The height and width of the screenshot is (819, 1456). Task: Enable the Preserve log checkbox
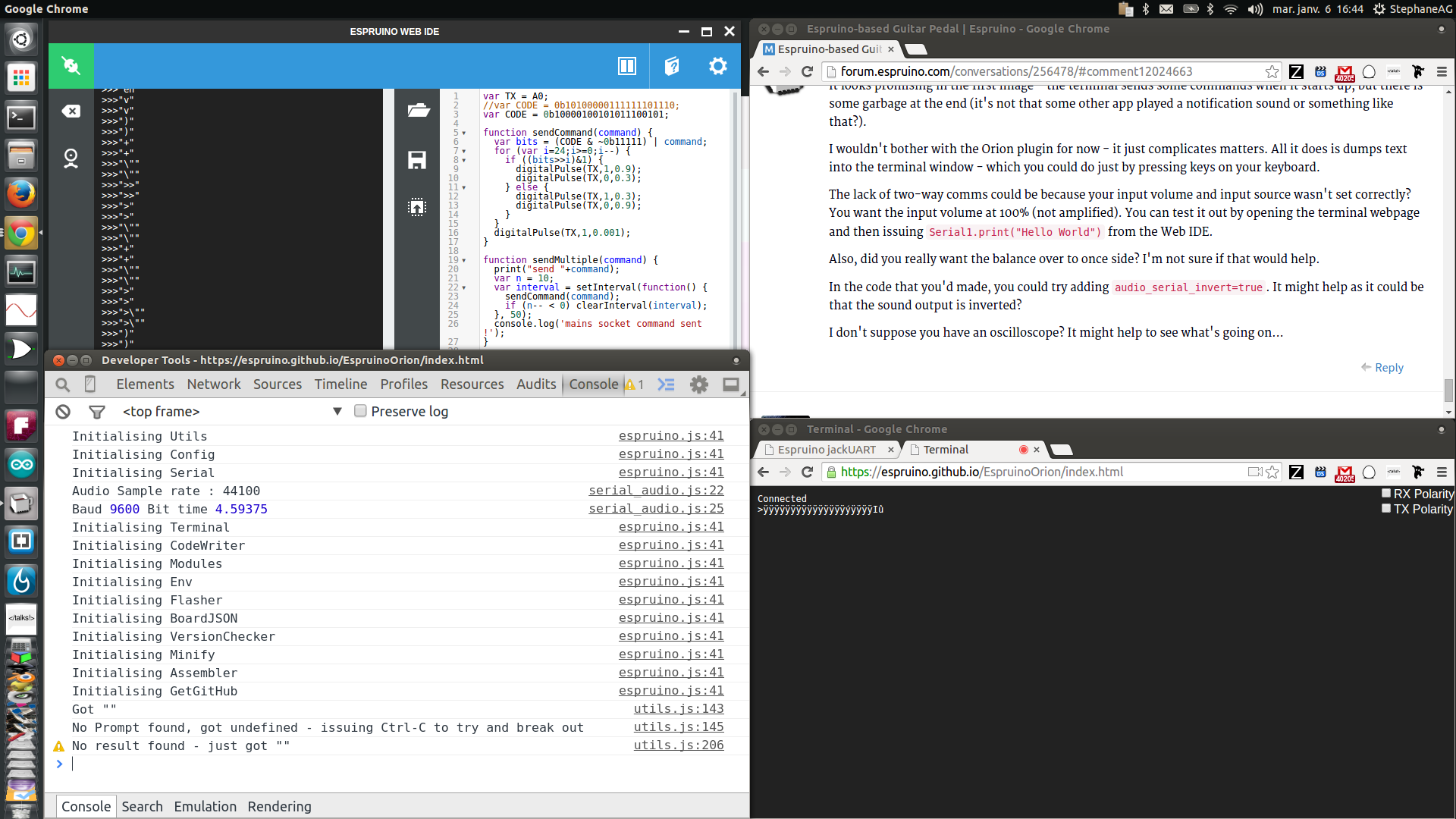click(361, 411)
